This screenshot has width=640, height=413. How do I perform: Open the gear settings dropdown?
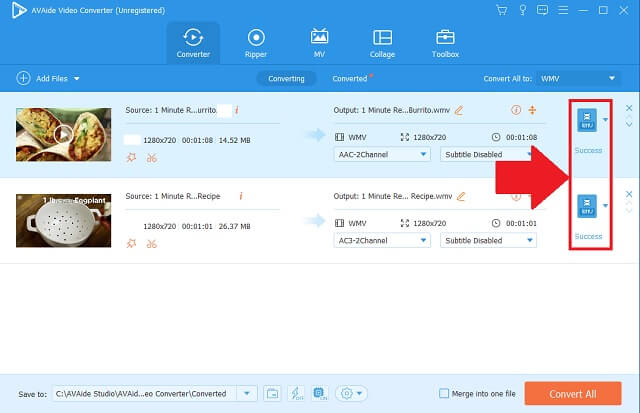[351, 393]
